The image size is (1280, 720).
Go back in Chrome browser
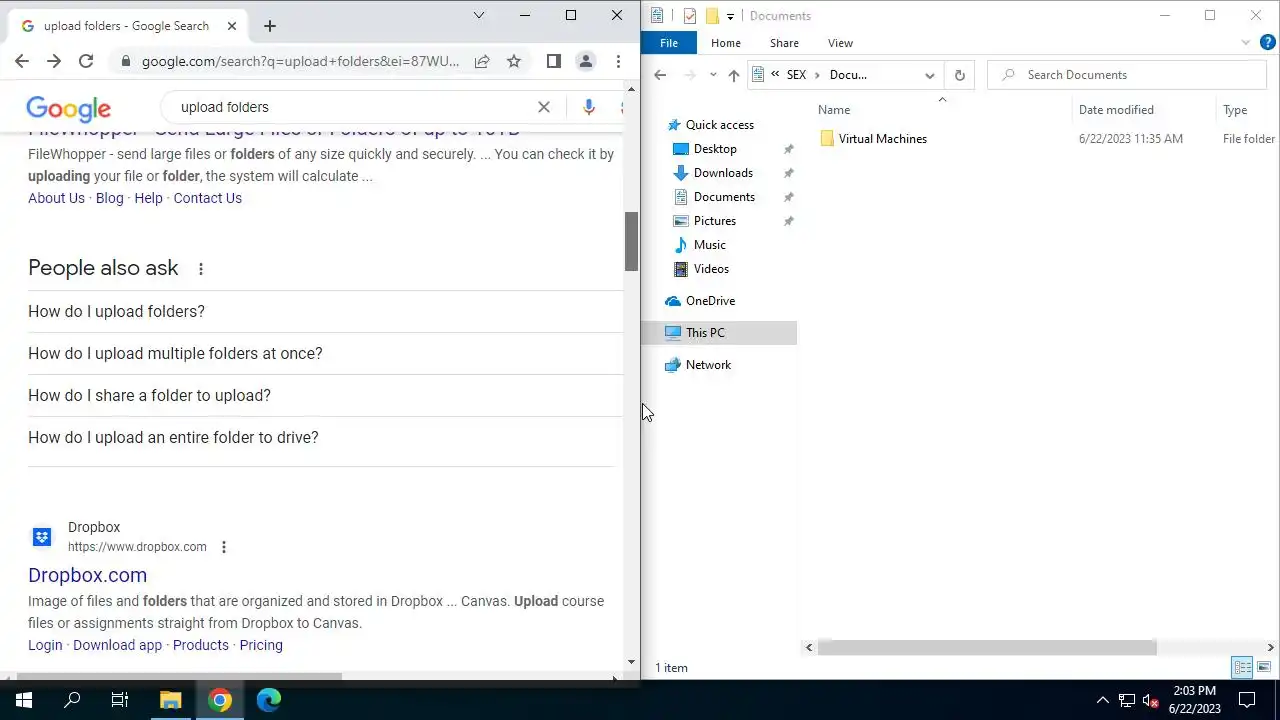point(22,61)
